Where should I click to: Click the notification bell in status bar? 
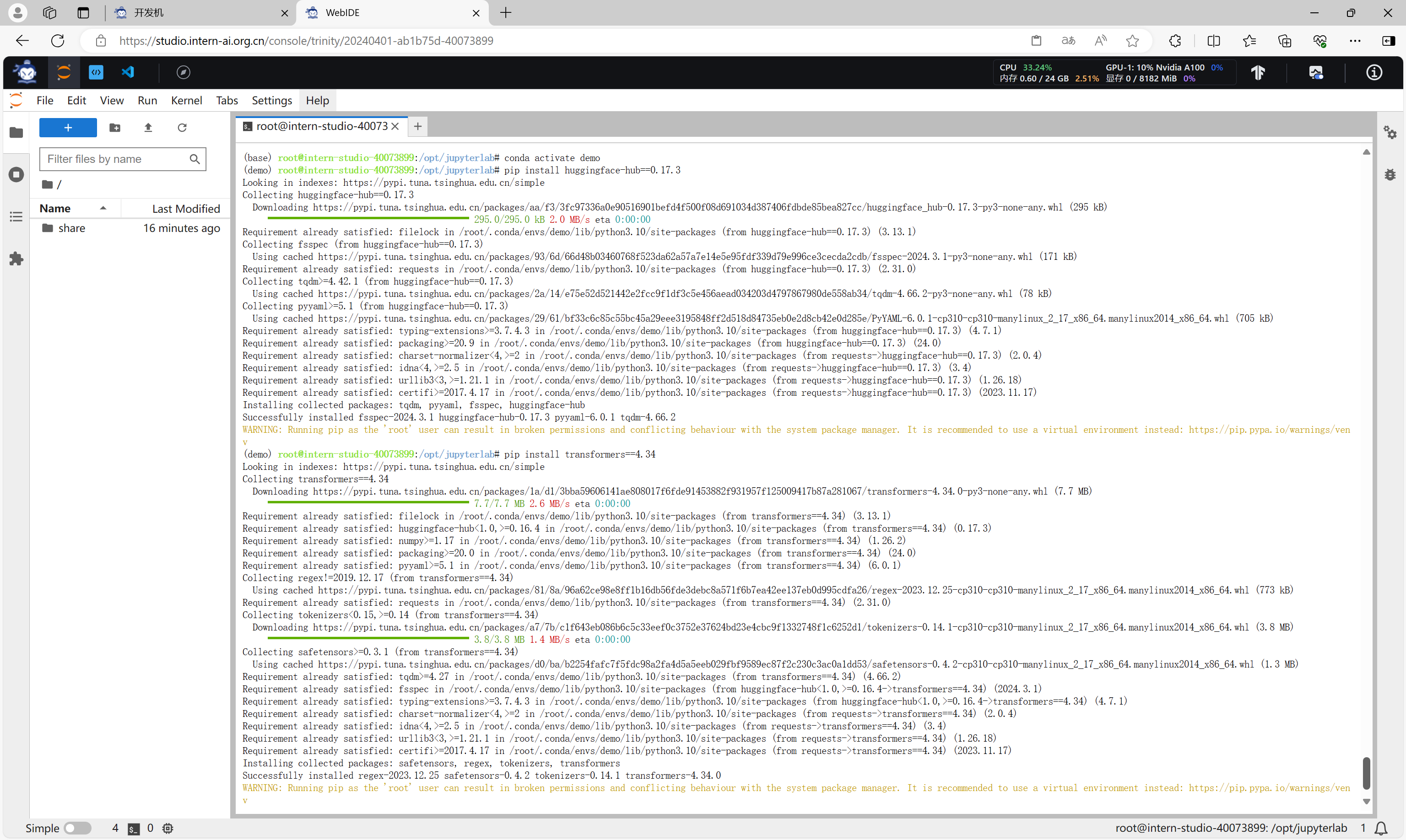pos(1381,828)
